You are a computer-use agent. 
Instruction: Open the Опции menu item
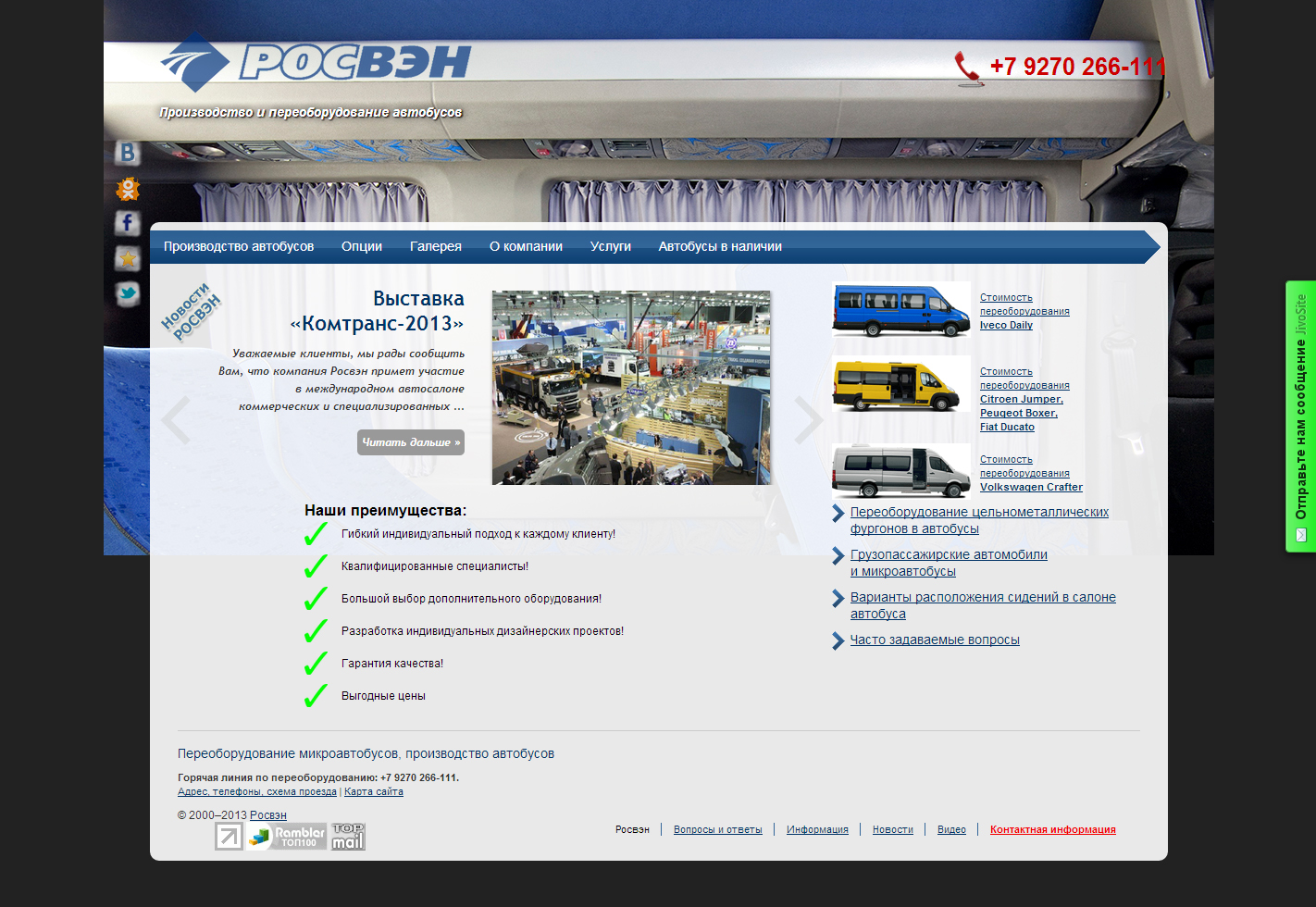362,246
